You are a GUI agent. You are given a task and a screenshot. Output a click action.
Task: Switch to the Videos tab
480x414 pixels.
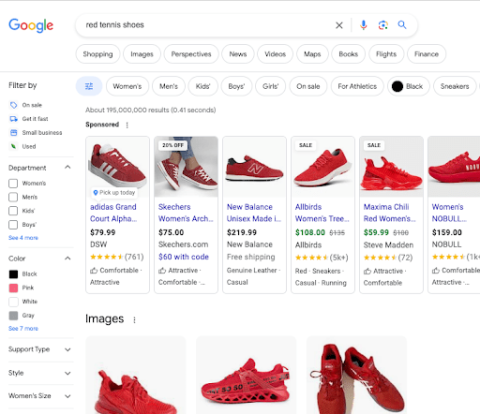point(275,54)
